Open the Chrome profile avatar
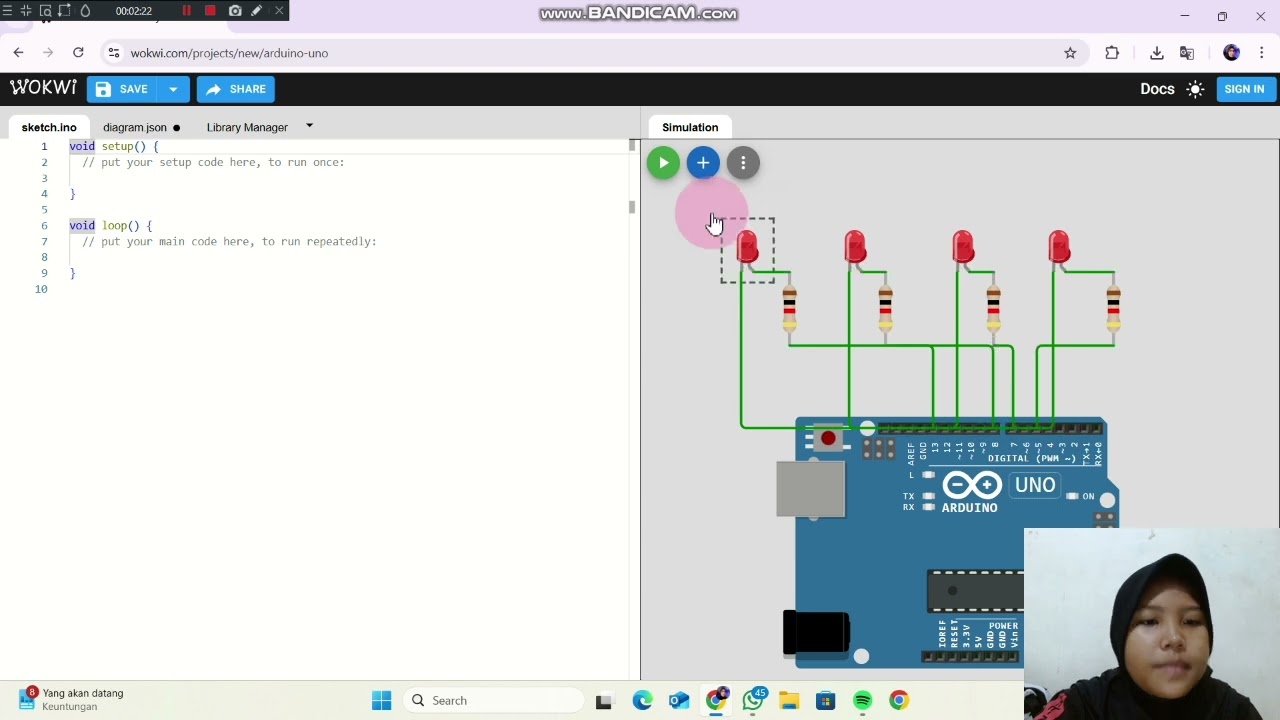Image resolution: width=1280 pixels, height=720 pixels. click(1232, 53)
